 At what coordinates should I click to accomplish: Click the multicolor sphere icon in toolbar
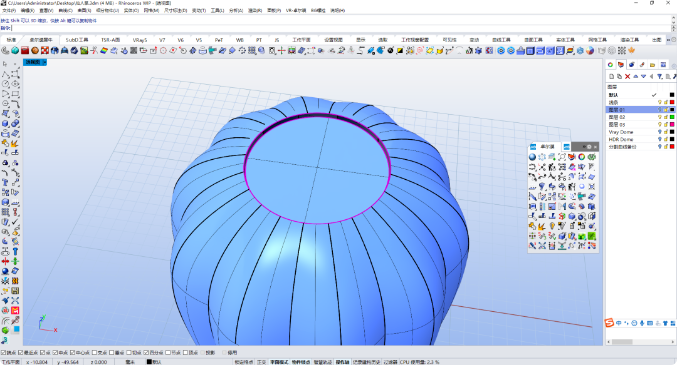(590, 51)
